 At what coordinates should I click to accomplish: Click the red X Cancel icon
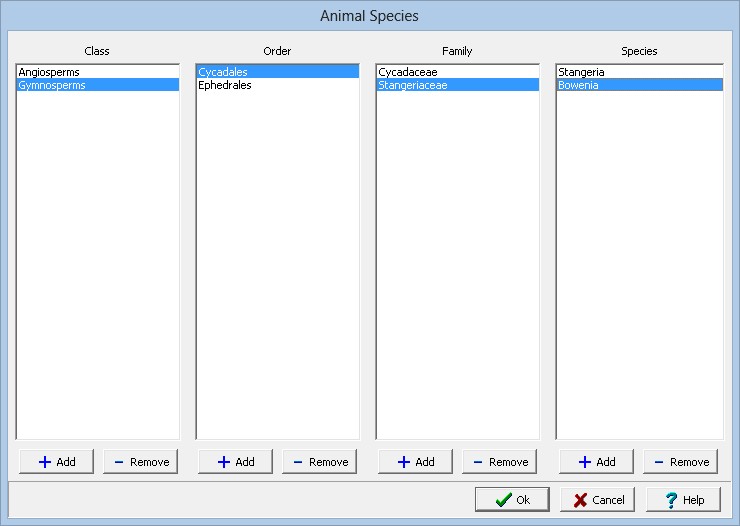pyautogui.click(x=581, y=500)
